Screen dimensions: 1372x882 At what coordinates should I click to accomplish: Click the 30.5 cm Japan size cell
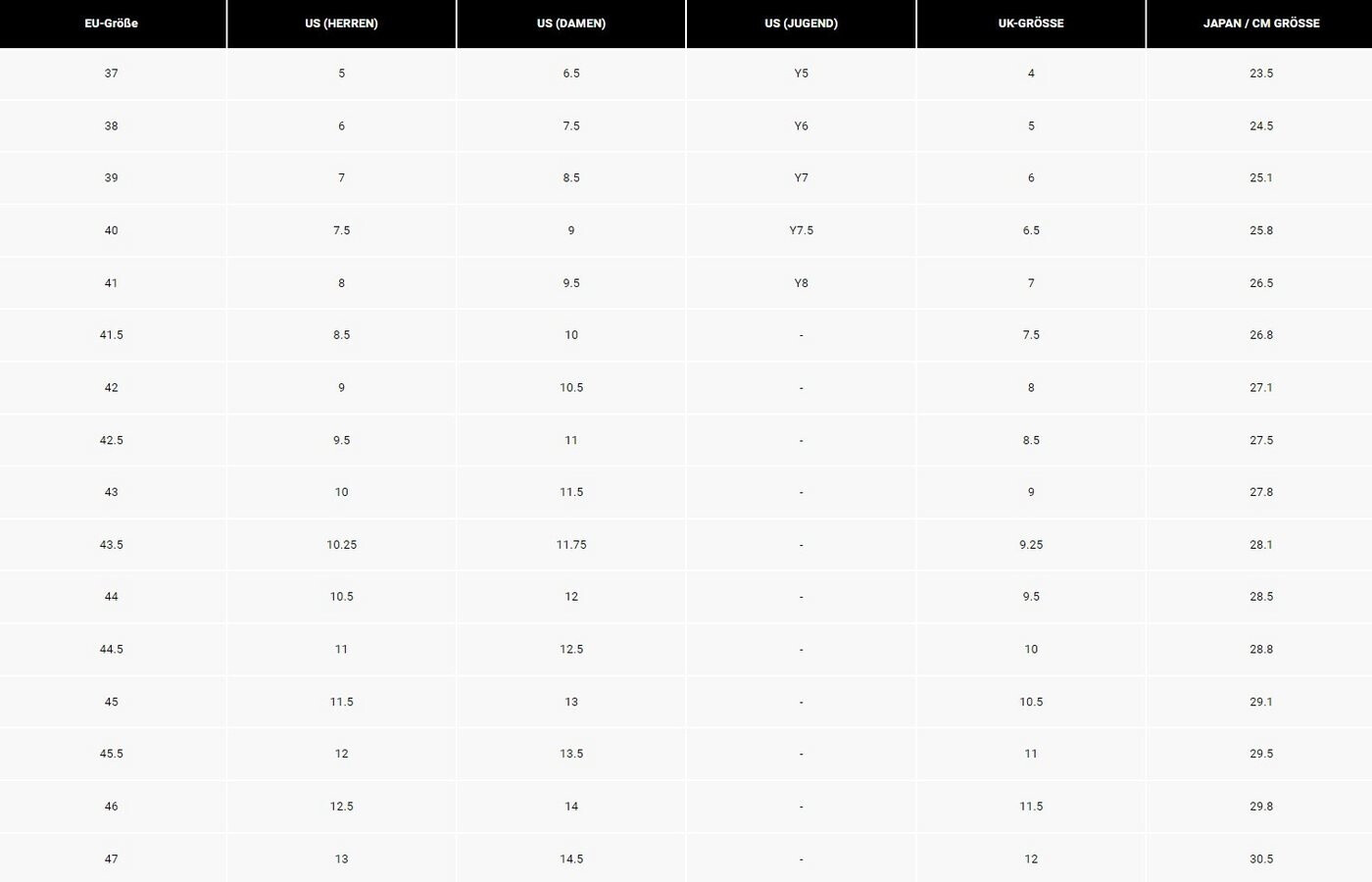[x=1261, y=858]
